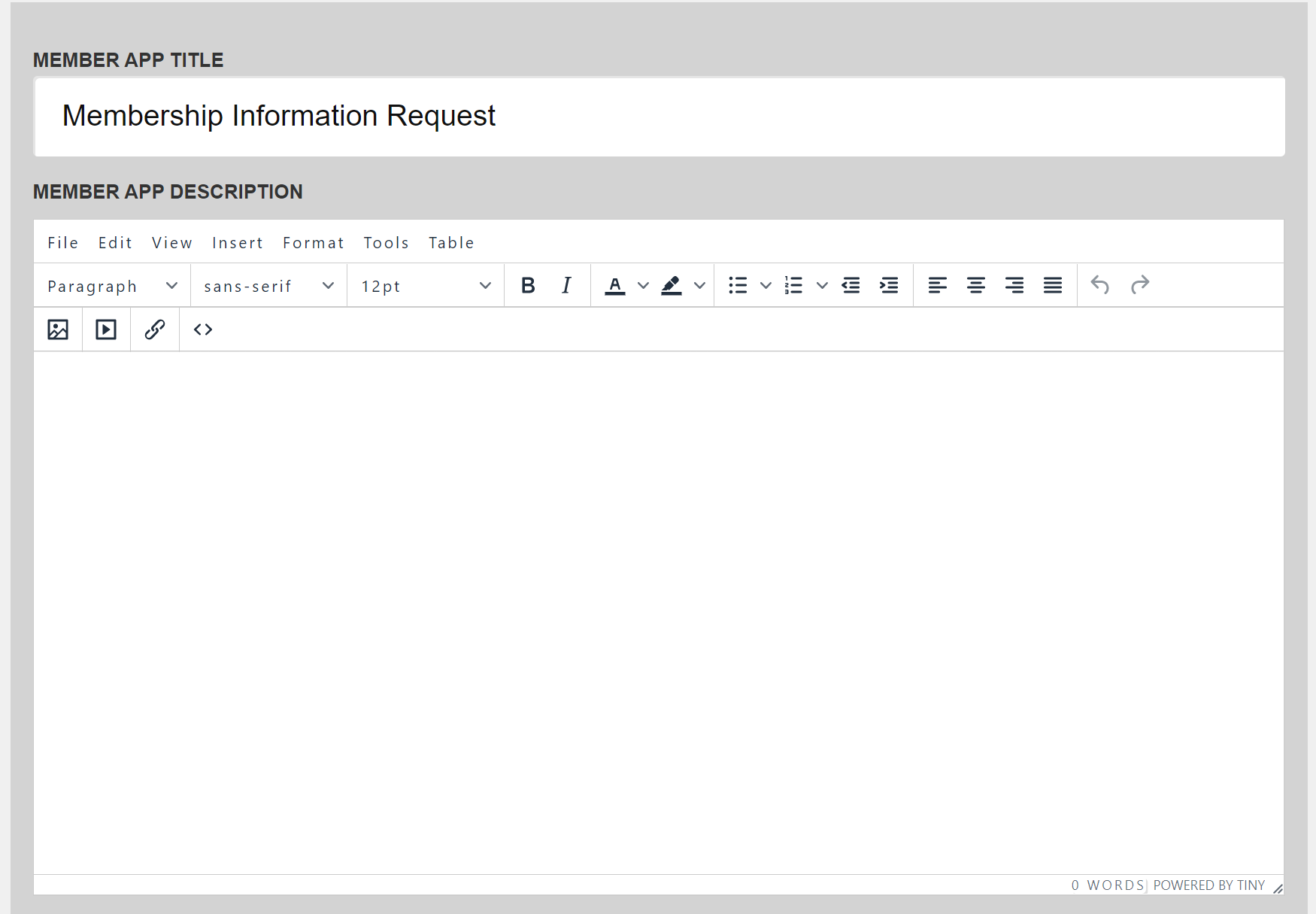Insert an image via image icon
Image resolution: width=1316 pixels, height=914 pixels.
(58, 329)
